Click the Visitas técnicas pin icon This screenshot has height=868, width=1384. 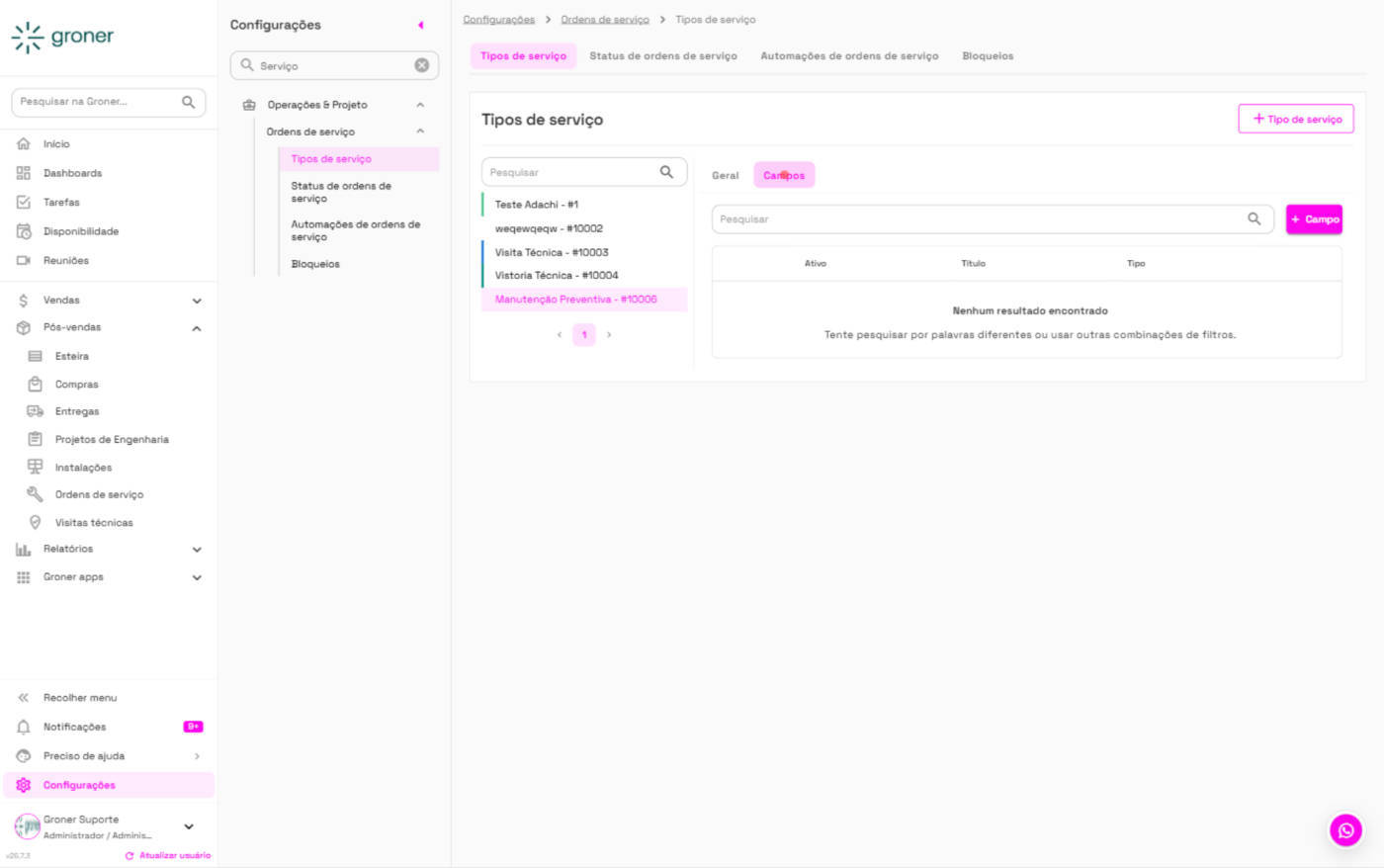click(x=36, y=522)
